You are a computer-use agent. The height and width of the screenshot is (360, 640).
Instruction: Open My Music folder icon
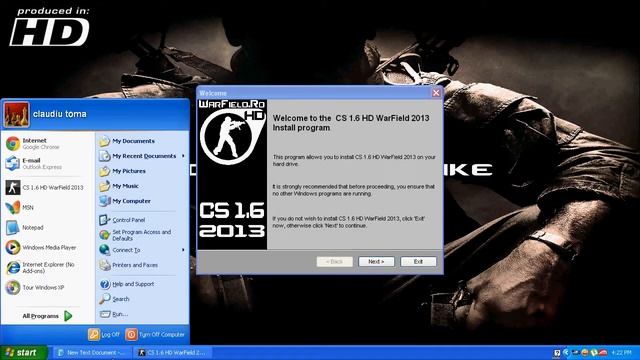104,186
